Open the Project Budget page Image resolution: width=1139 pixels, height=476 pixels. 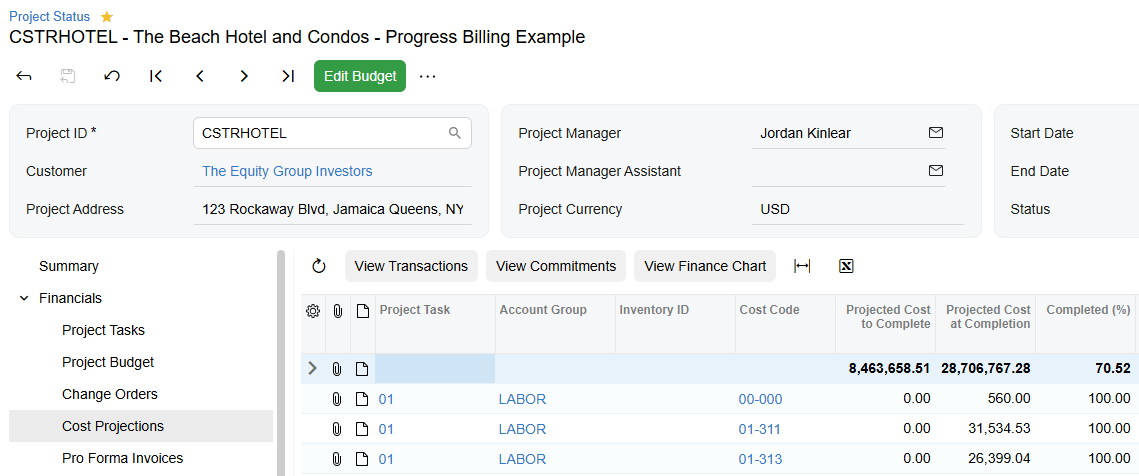[x=108, y=362]
